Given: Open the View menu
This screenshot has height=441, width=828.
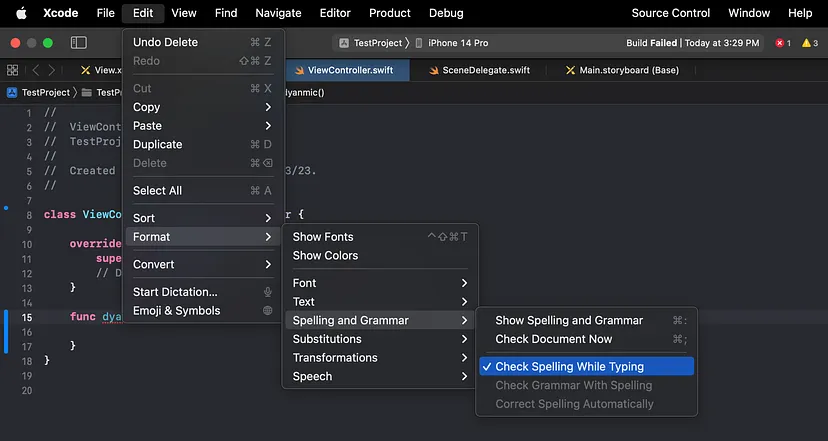Looking at the screenshot, I should (x=184, y=13).
